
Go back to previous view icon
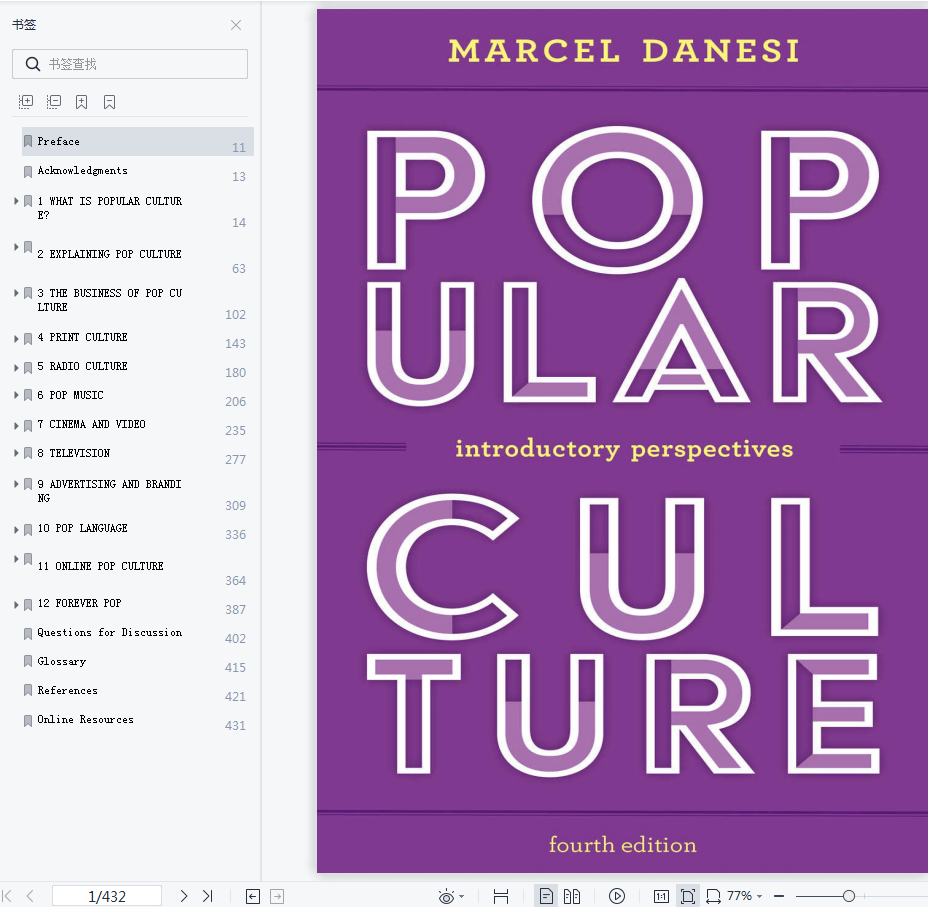tap(253, 896)
